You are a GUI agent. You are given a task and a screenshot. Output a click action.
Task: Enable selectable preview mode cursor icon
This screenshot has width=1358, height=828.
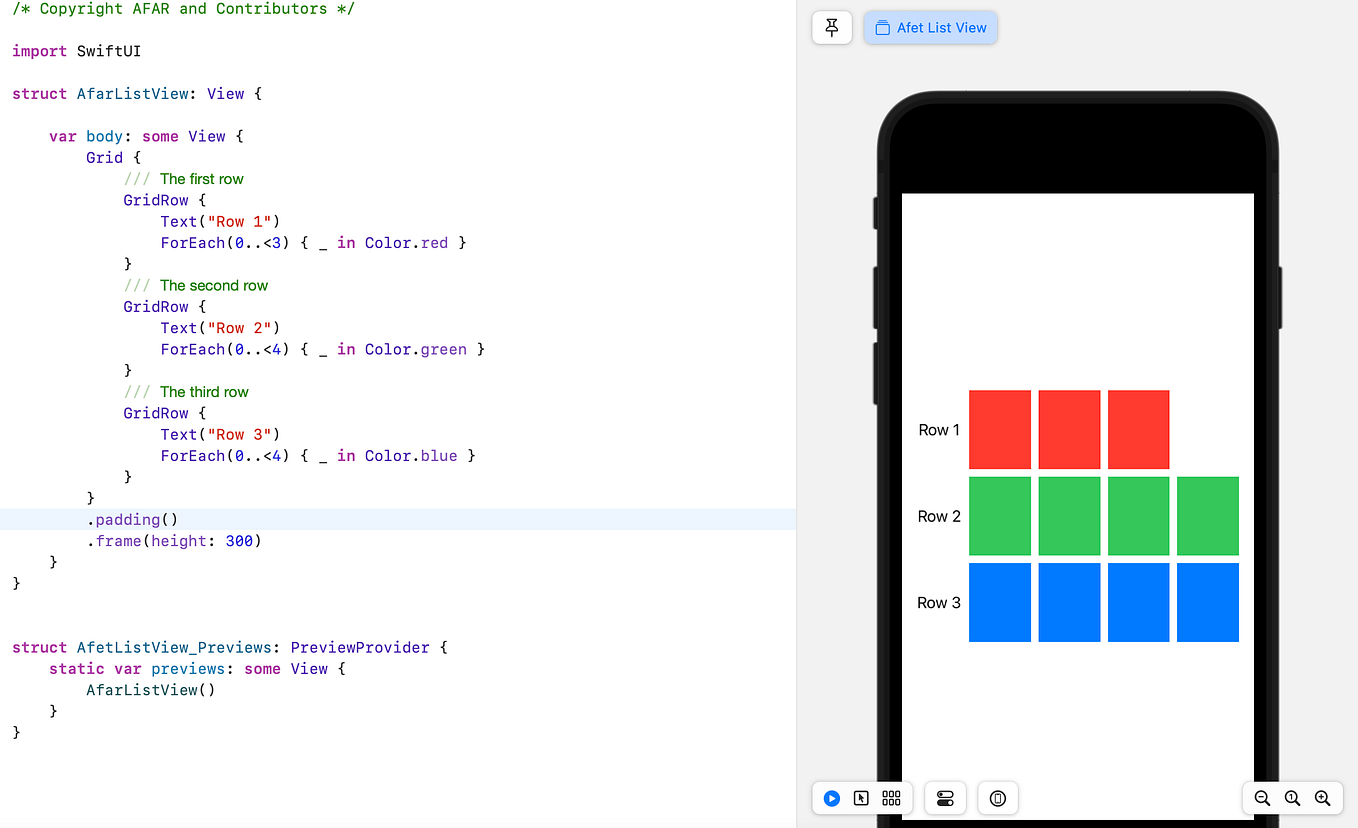pyautogui.click(x=861, y=798)
